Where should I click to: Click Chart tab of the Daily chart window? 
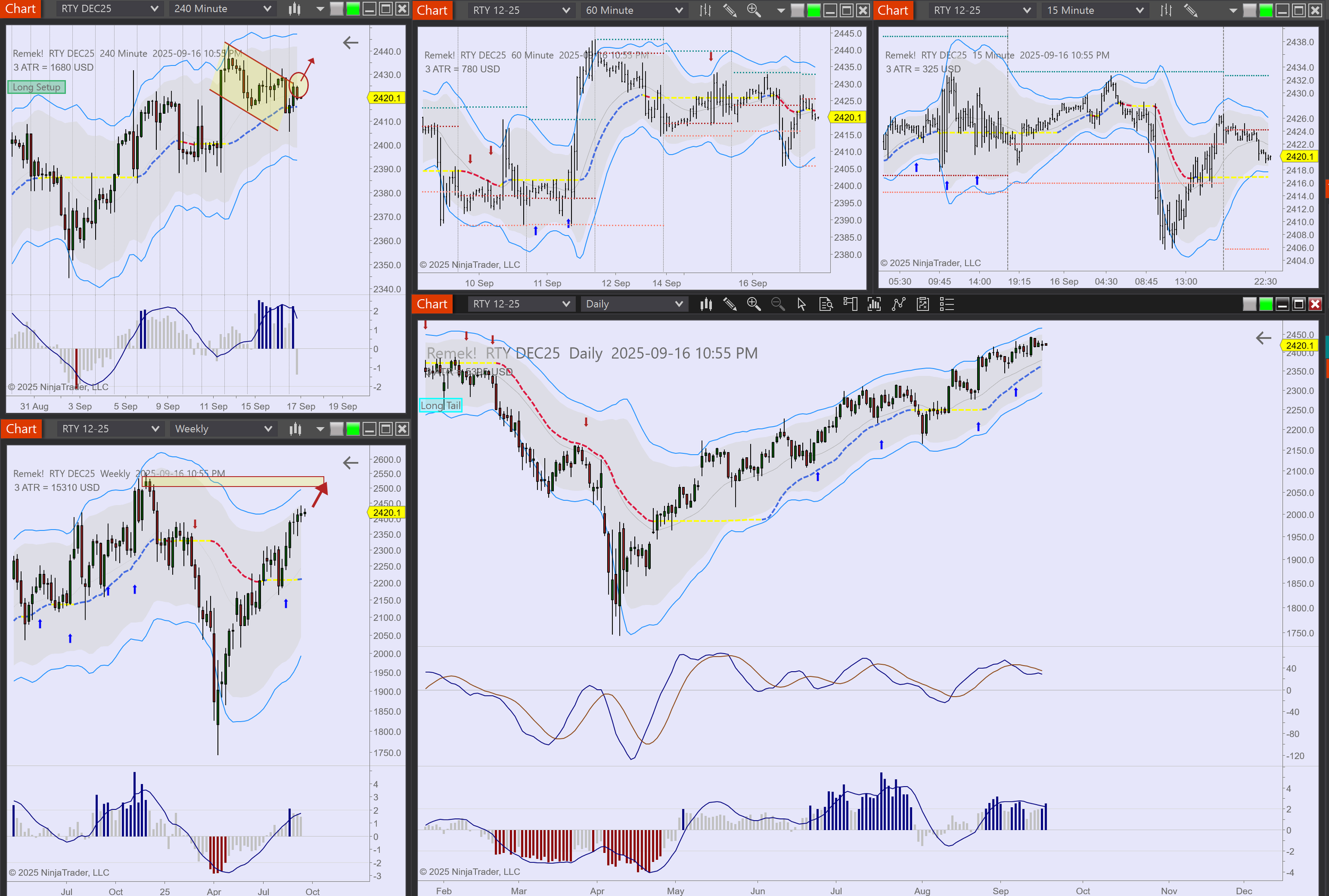point(432,304)
